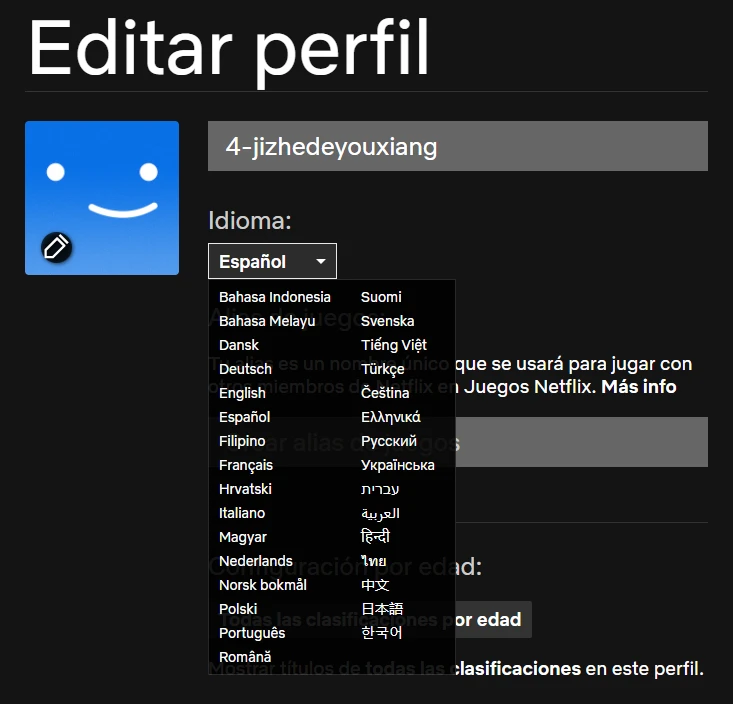Choose Polski language option

(238, 609)
